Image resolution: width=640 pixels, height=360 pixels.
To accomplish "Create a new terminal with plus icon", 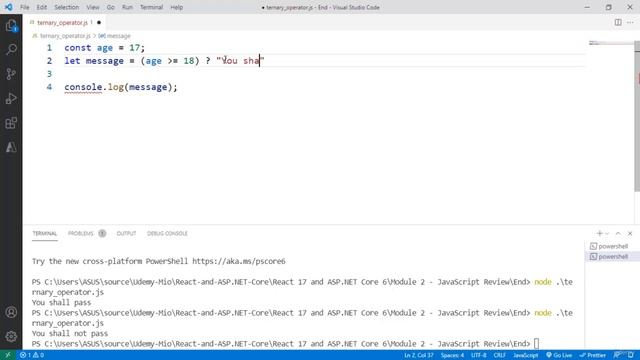I will pos(599,233).
